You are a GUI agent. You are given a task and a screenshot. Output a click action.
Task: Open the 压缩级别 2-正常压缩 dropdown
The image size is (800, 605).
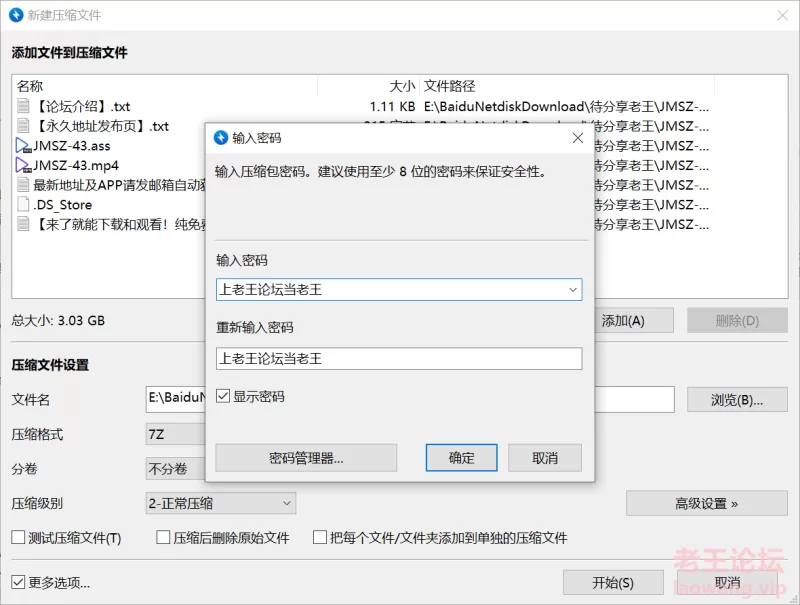(220, 503)
